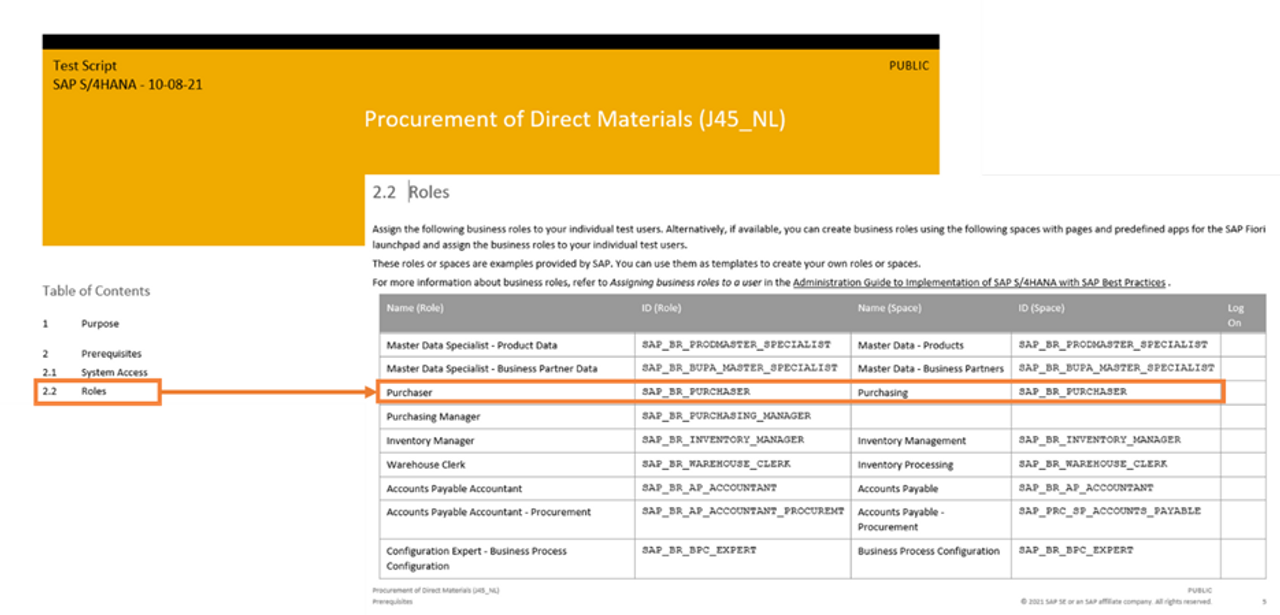Click the Name (Space) cell reading only "Accounts Payable"
This screenshot has height=615, width=1280.
[x=898, y=489]
